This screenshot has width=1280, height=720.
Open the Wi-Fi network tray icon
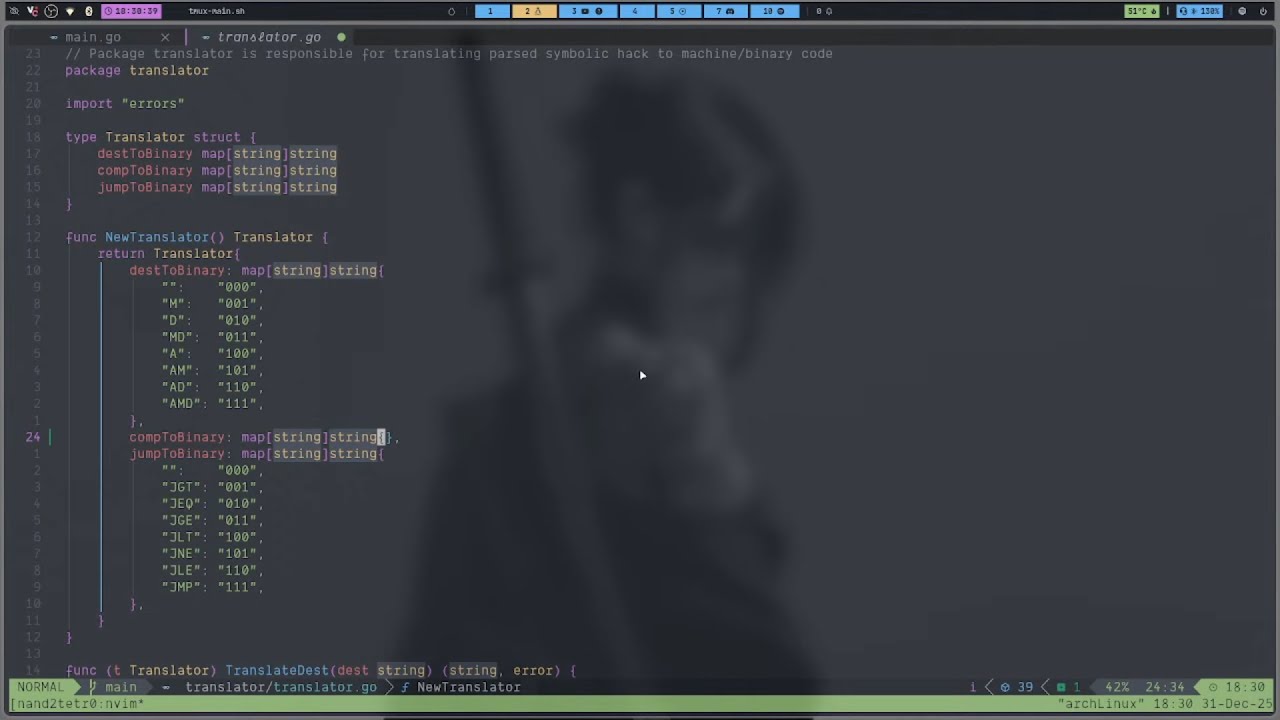(70, 11)
